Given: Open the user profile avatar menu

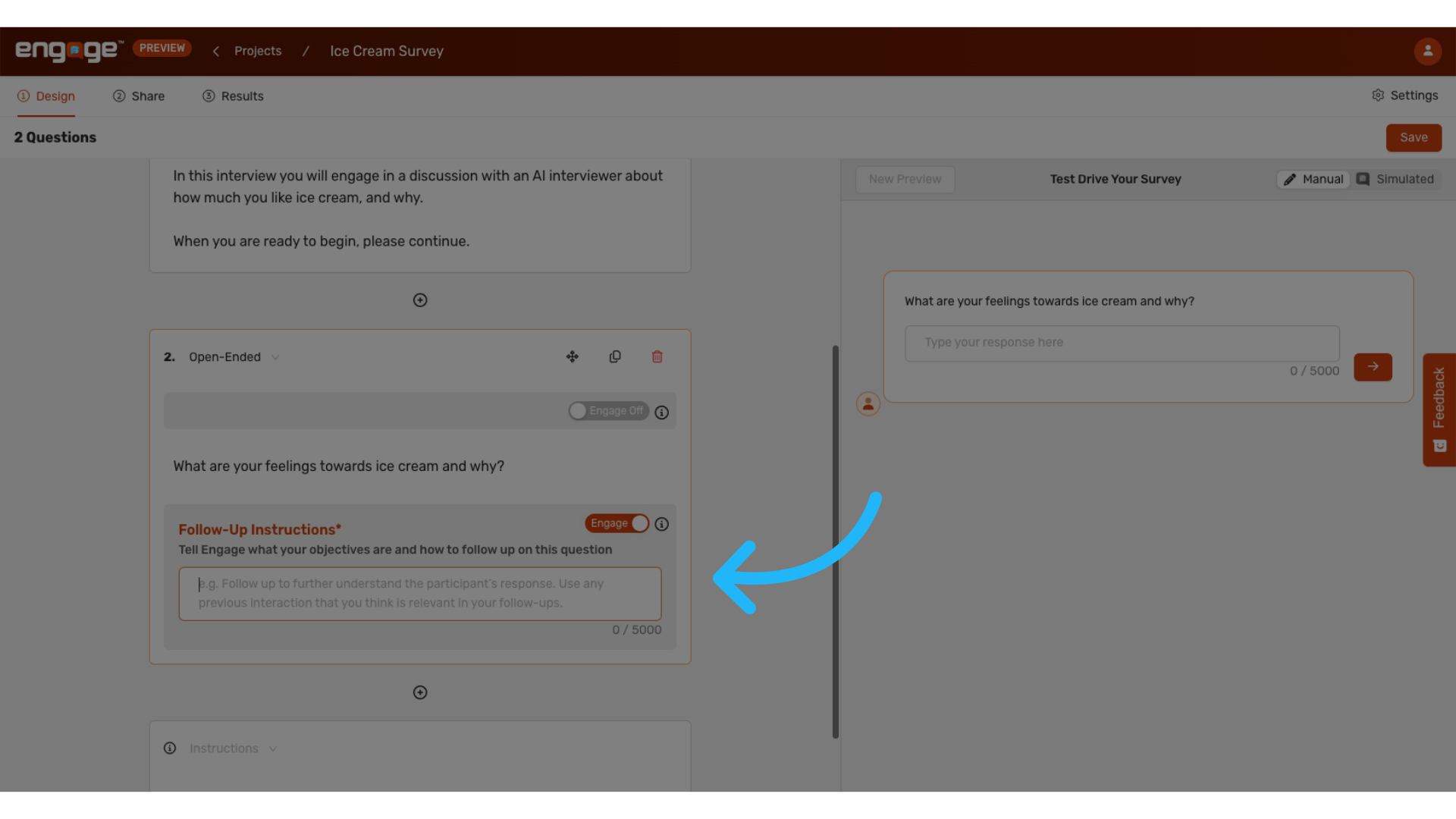Looking at the screenshot, I should tap(1427, 51).
